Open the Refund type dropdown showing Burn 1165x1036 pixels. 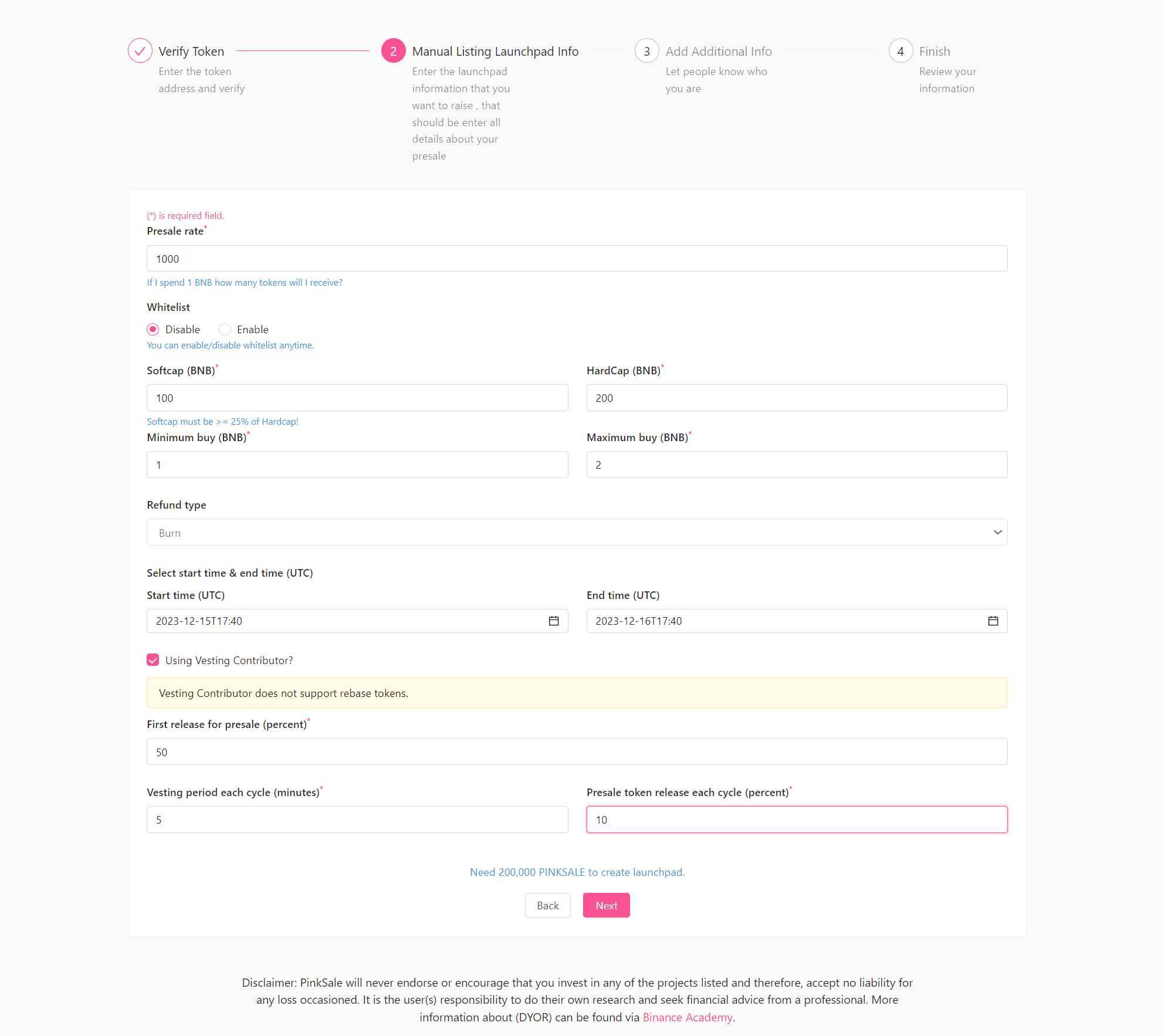click(577, 532)
